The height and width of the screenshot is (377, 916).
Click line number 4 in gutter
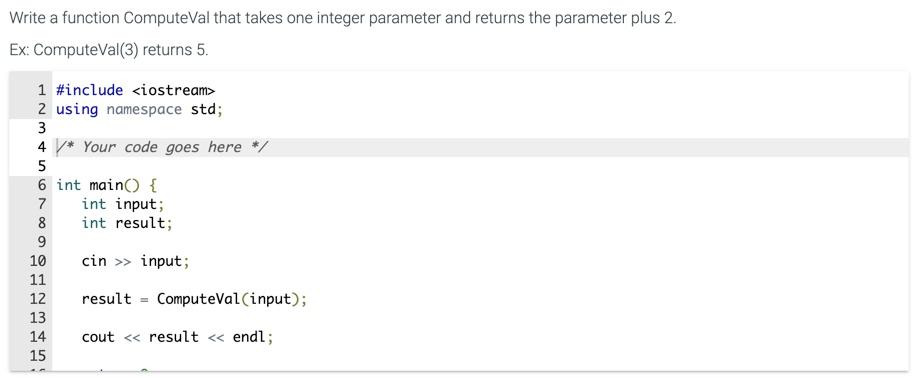point(41,147)
